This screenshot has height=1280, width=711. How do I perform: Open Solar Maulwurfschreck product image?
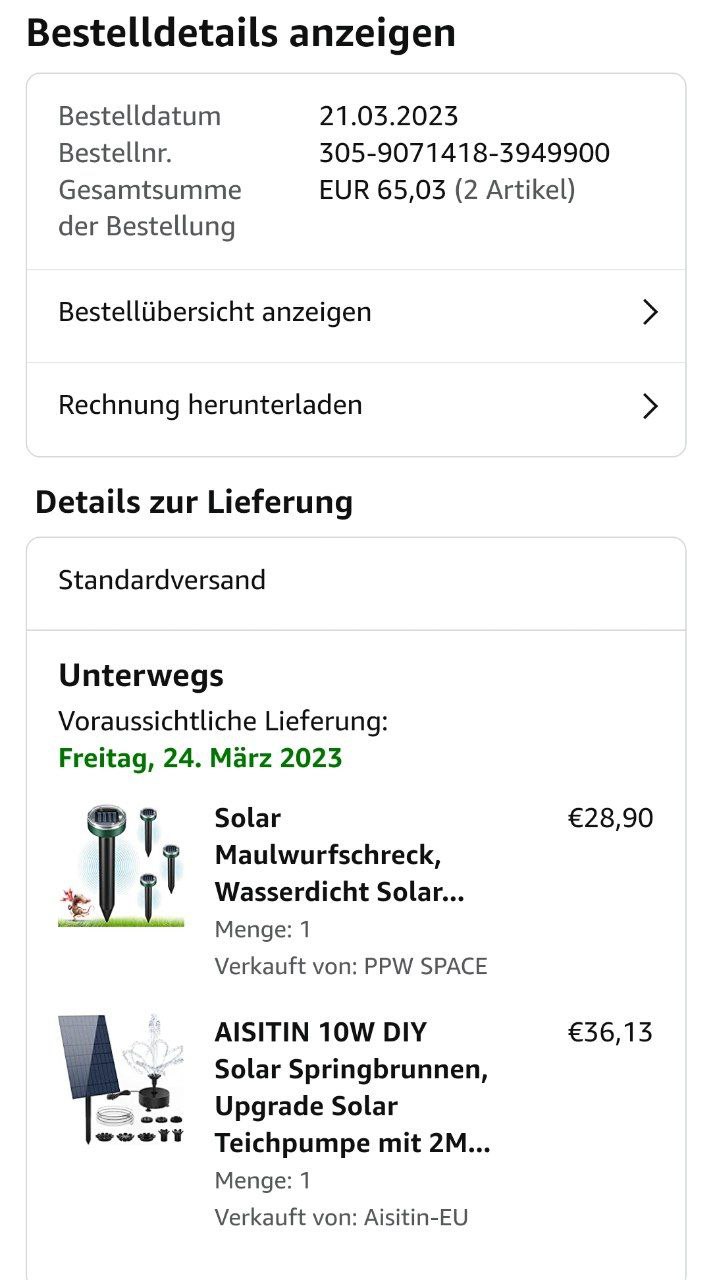121,866
